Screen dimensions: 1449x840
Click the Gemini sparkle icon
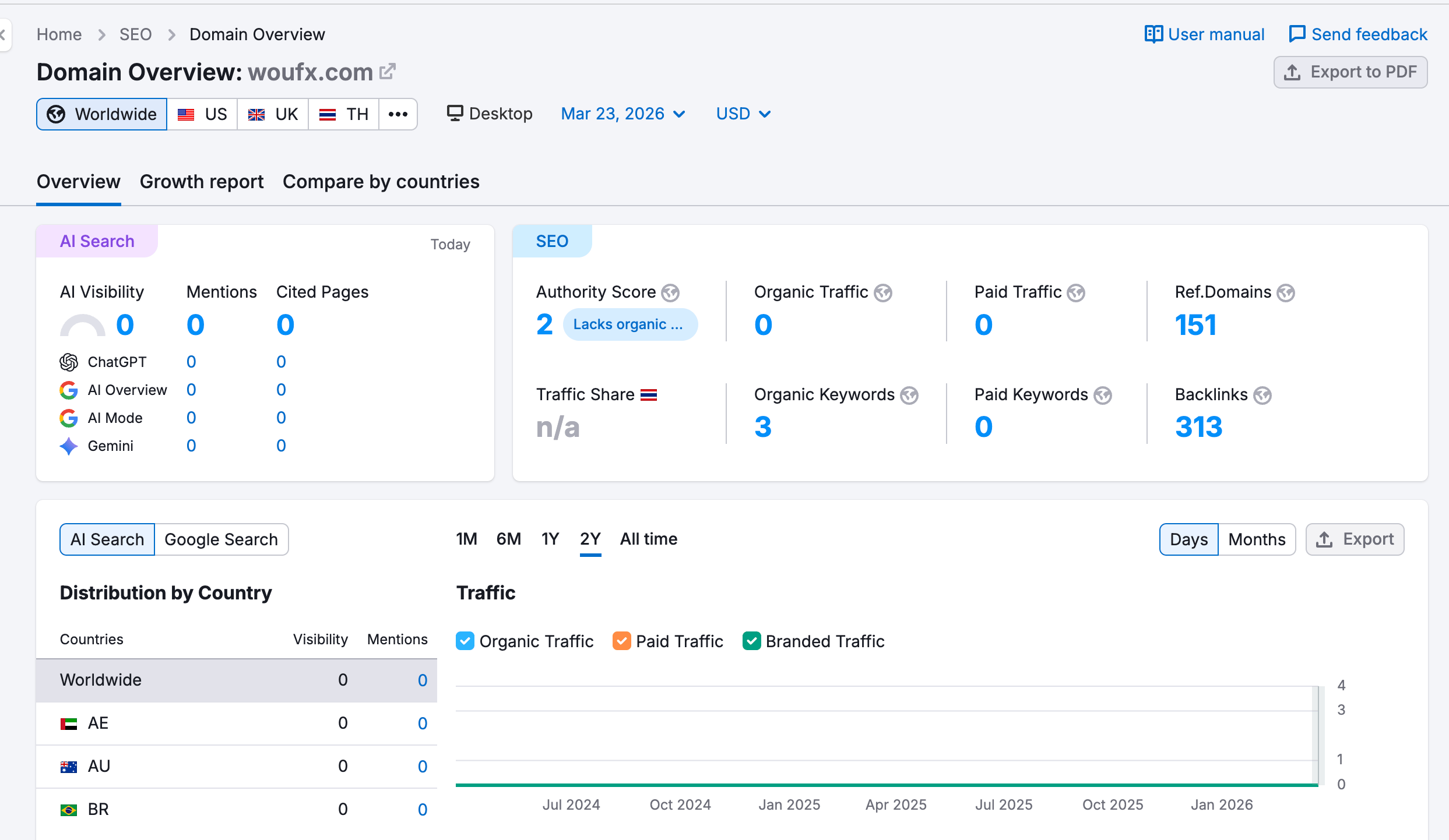point(69,446)
